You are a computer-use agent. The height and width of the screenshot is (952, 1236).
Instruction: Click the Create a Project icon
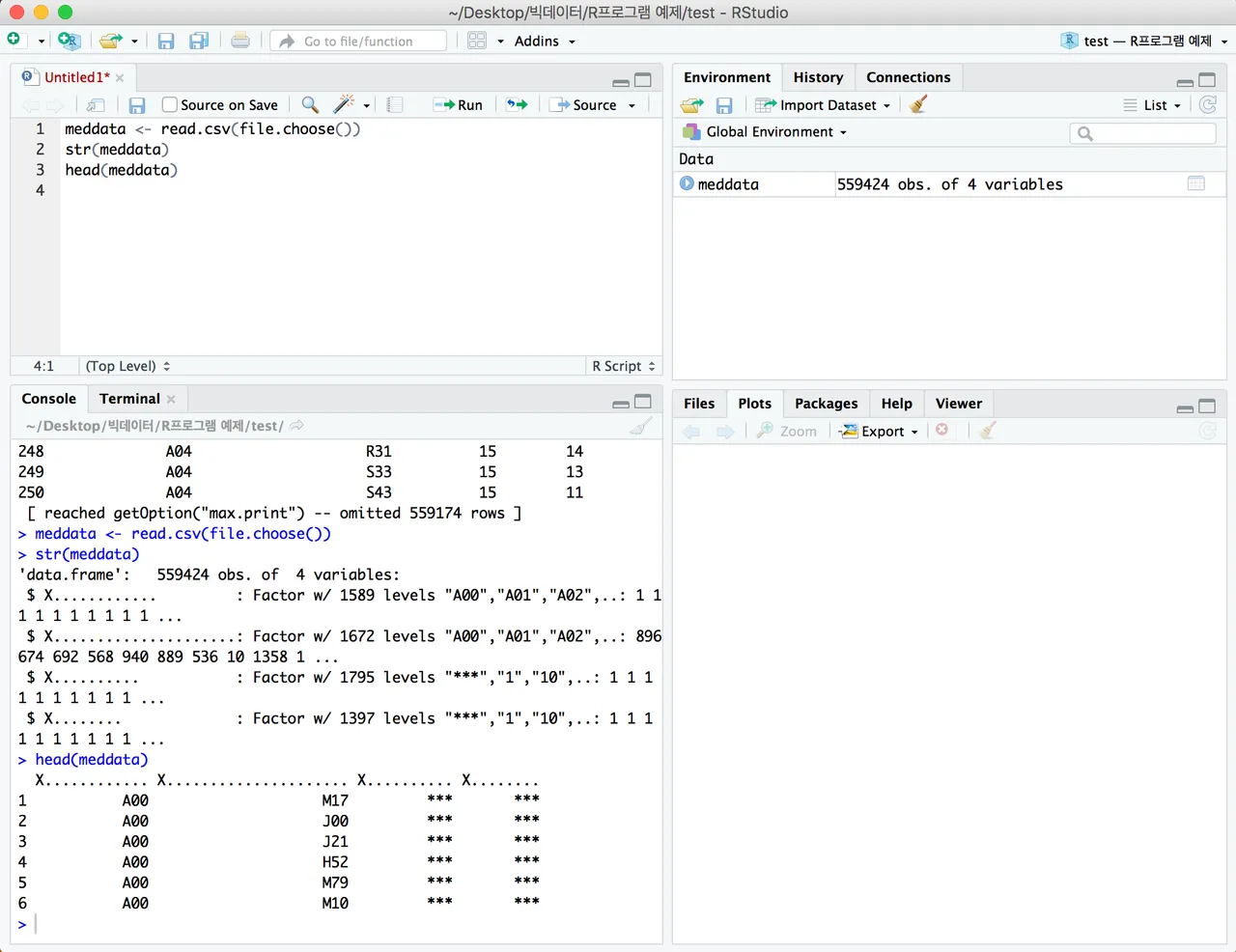point(69,41)
